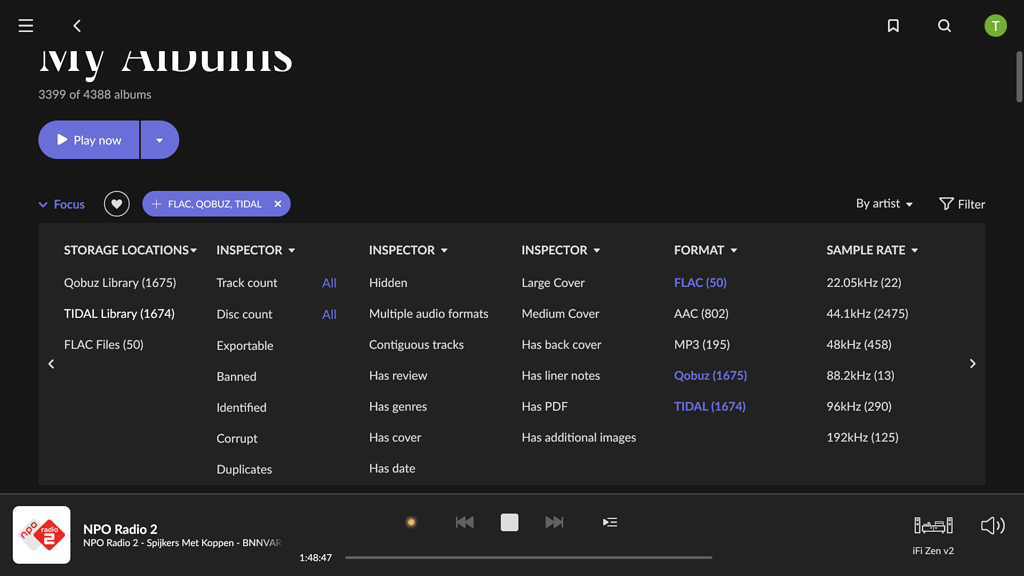
Task: Open the volume control speaker icon
Action: point(991,524)
